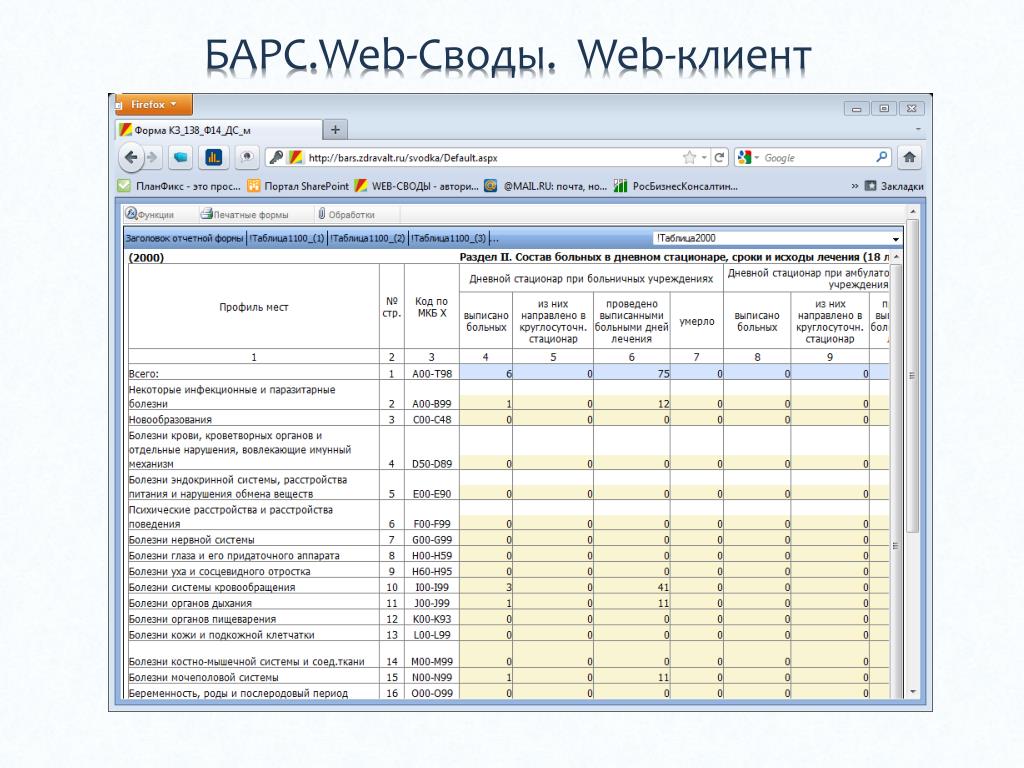
Task: Maximize the Firefox window
Action: [x=884, y=108]
